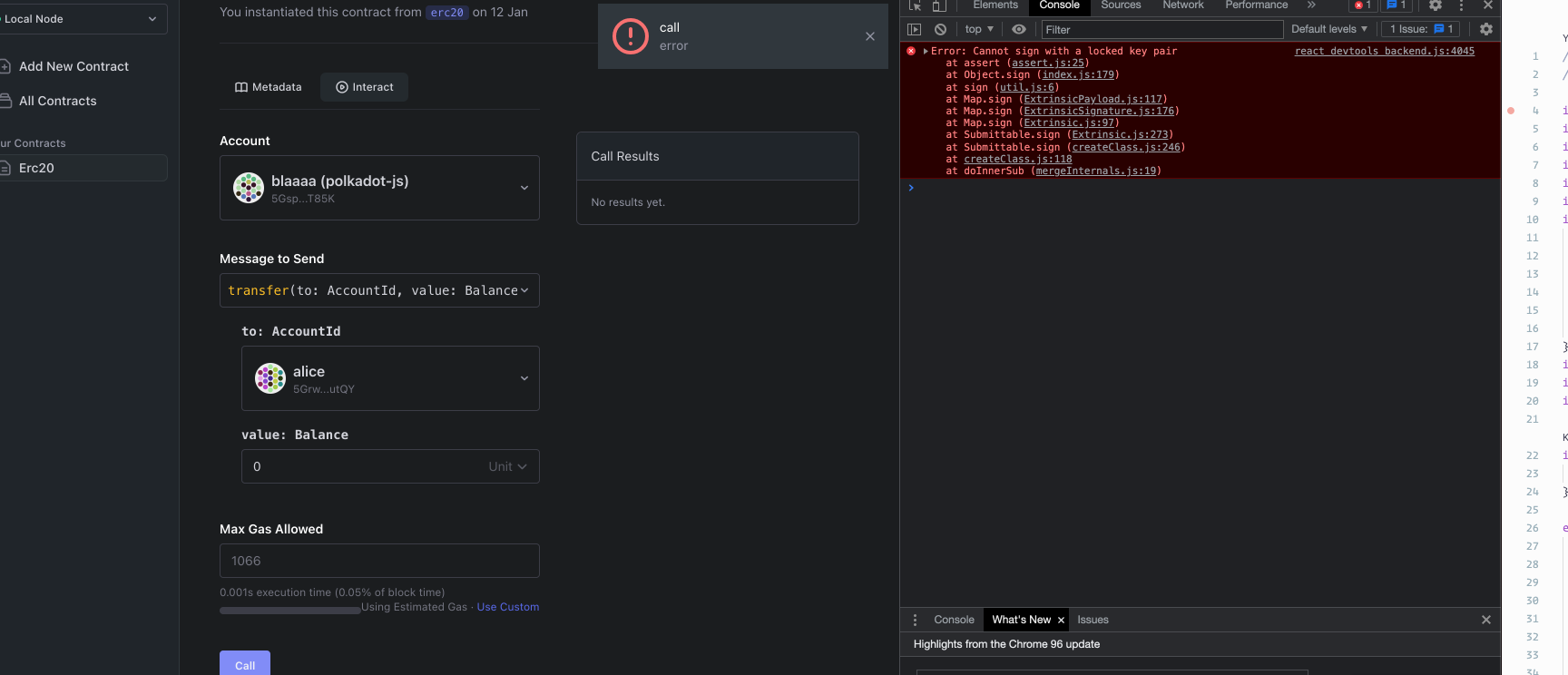Open the Issues drawer tab

click(1093, 620)
